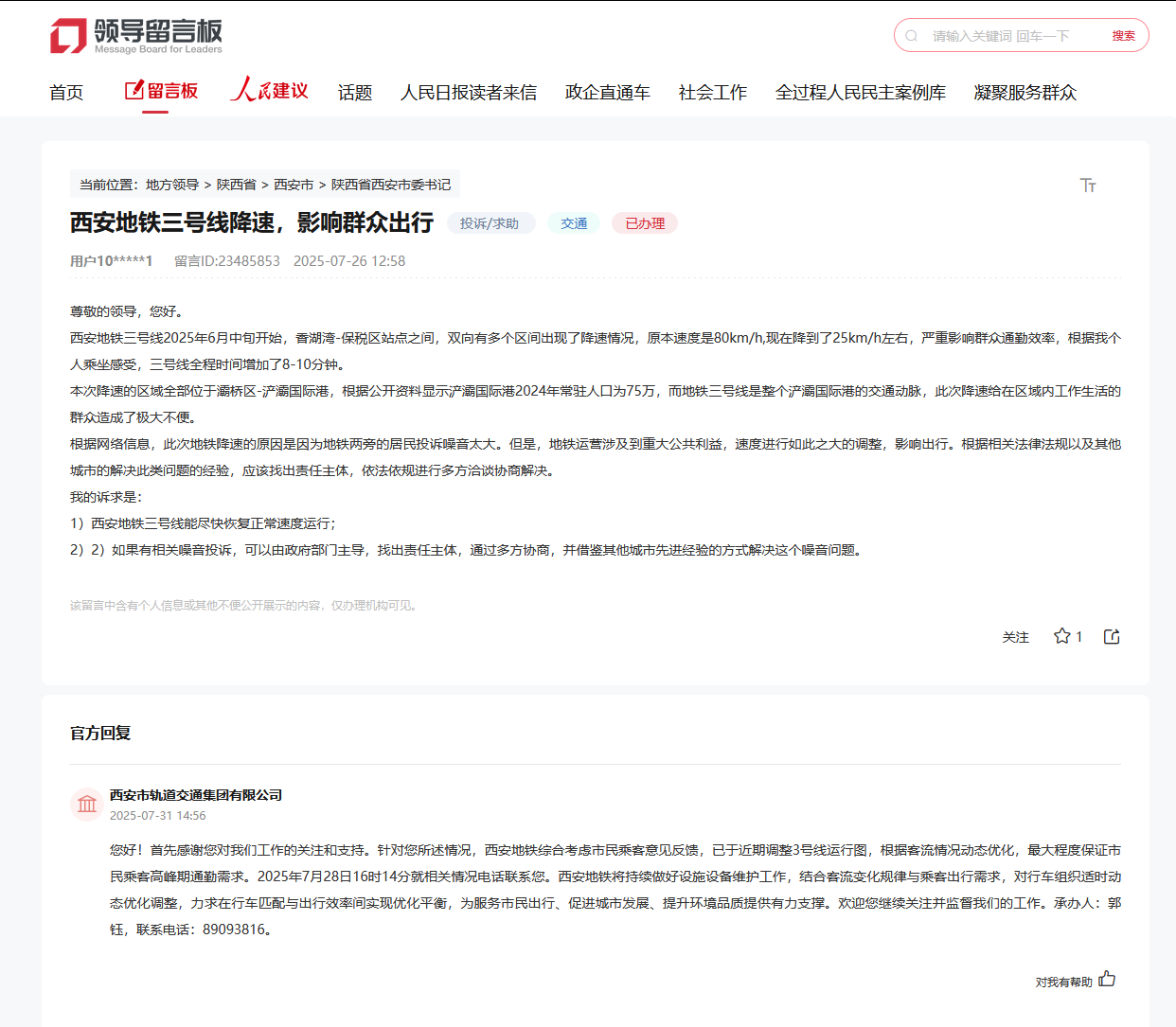Viewport: 1176px width, 1027px height.
Task: Click the thumbs-up helpful icon
Action: [1107, 979]
